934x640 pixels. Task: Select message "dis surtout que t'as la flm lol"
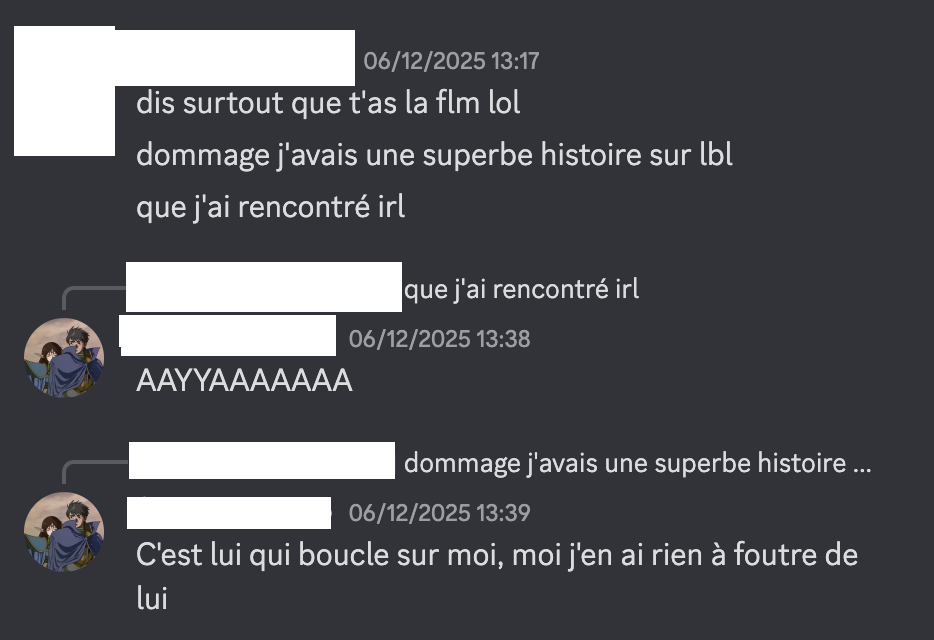328,102
